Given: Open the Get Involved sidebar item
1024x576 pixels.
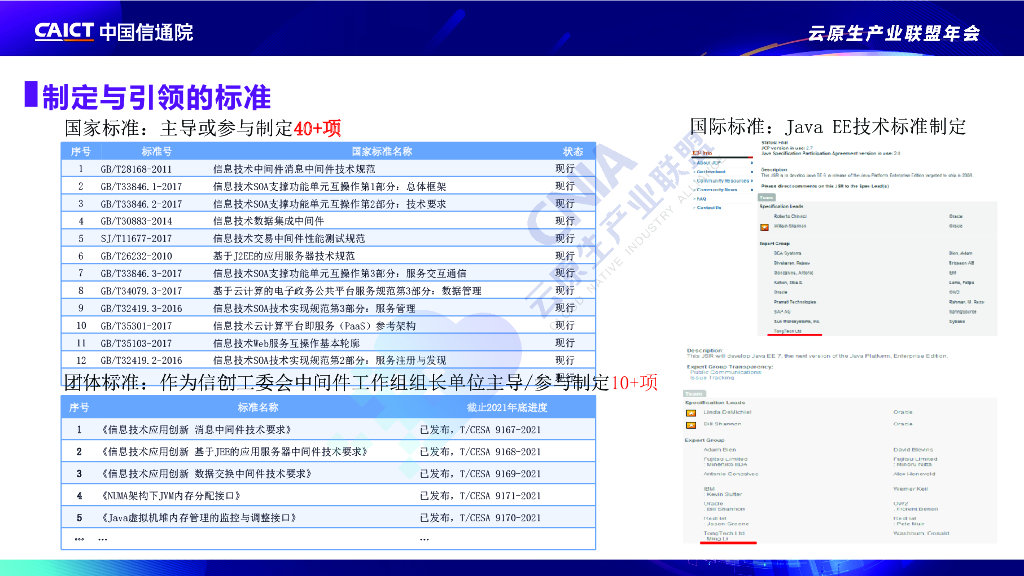Looking at the screenshot, I should click(x=711, y=172).
